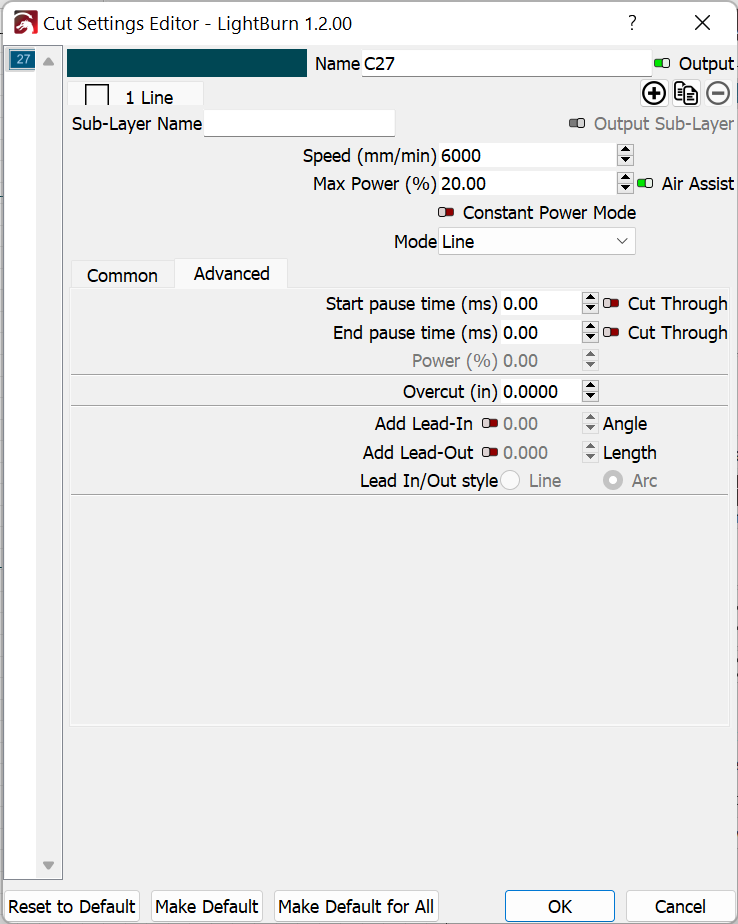Remove sub-layer using the minus icon
Screen dimensions: 738x924
point(718,93)
